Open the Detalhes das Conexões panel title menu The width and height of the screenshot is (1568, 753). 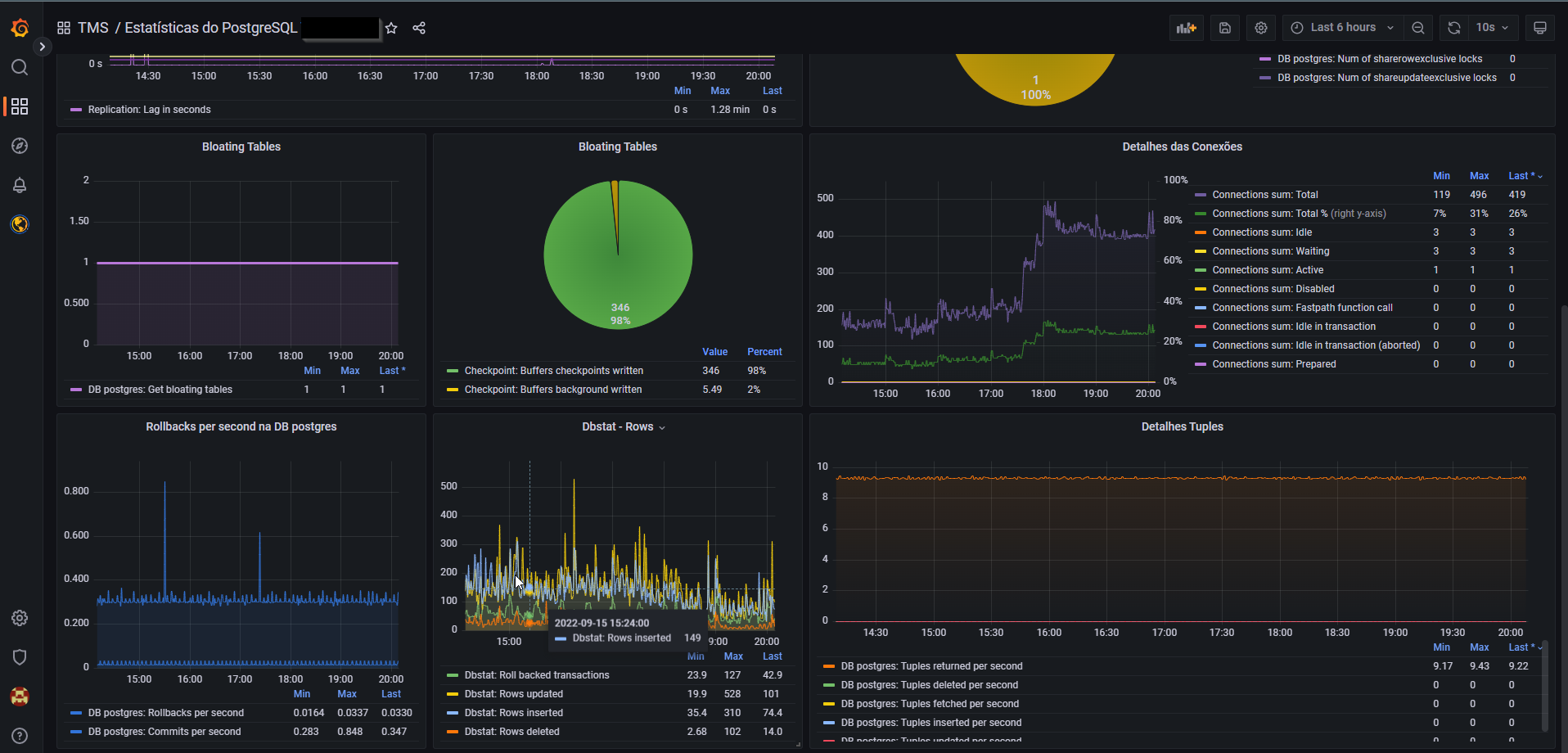pyautogui.click(x=1182, y=147)
